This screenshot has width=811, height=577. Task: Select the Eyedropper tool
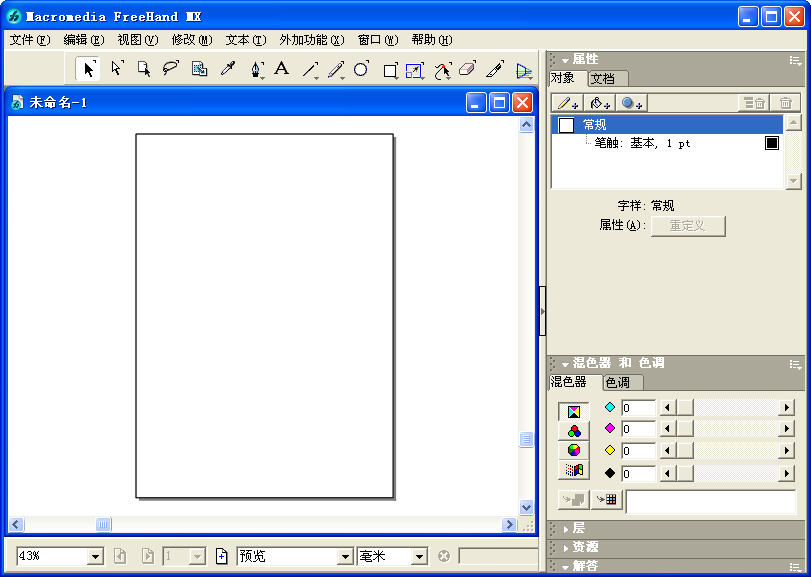point(226,69)
